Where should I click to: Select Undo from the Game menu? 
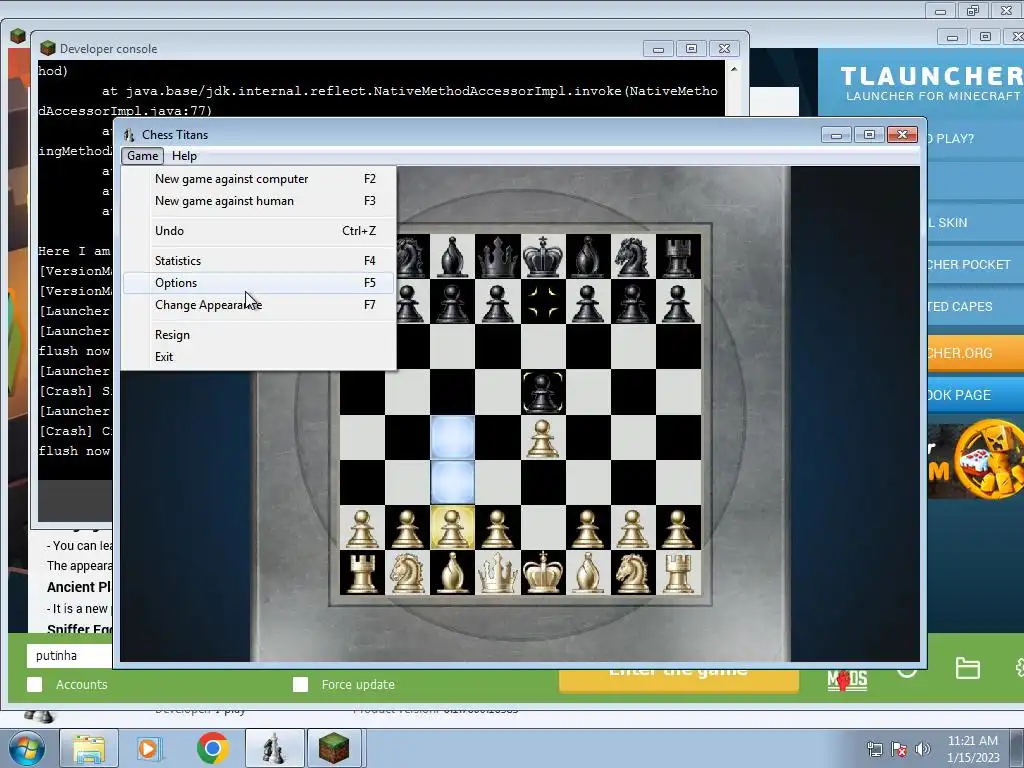pos(259,231)
